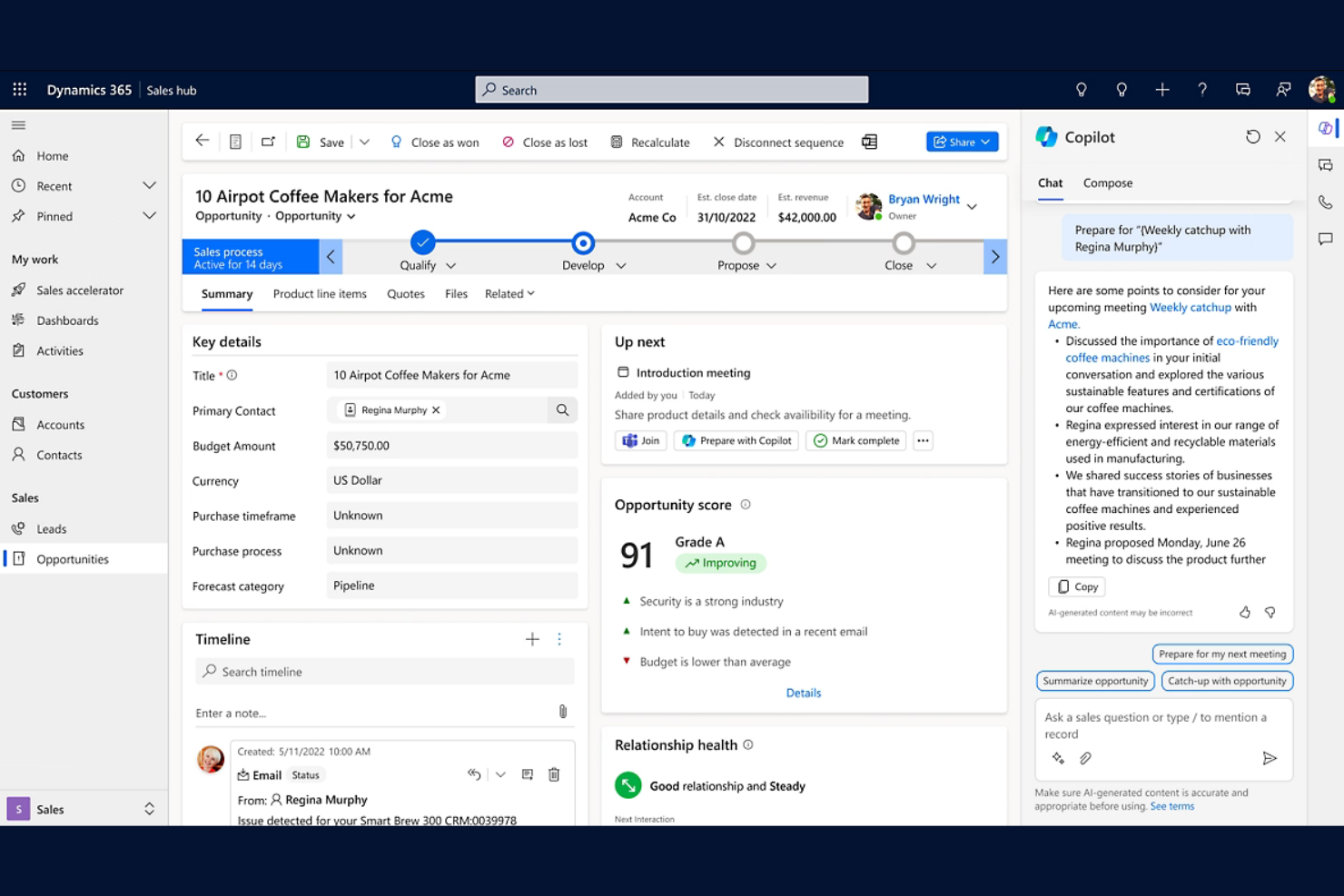Click the Search timeline field

(x=385, y=672)
